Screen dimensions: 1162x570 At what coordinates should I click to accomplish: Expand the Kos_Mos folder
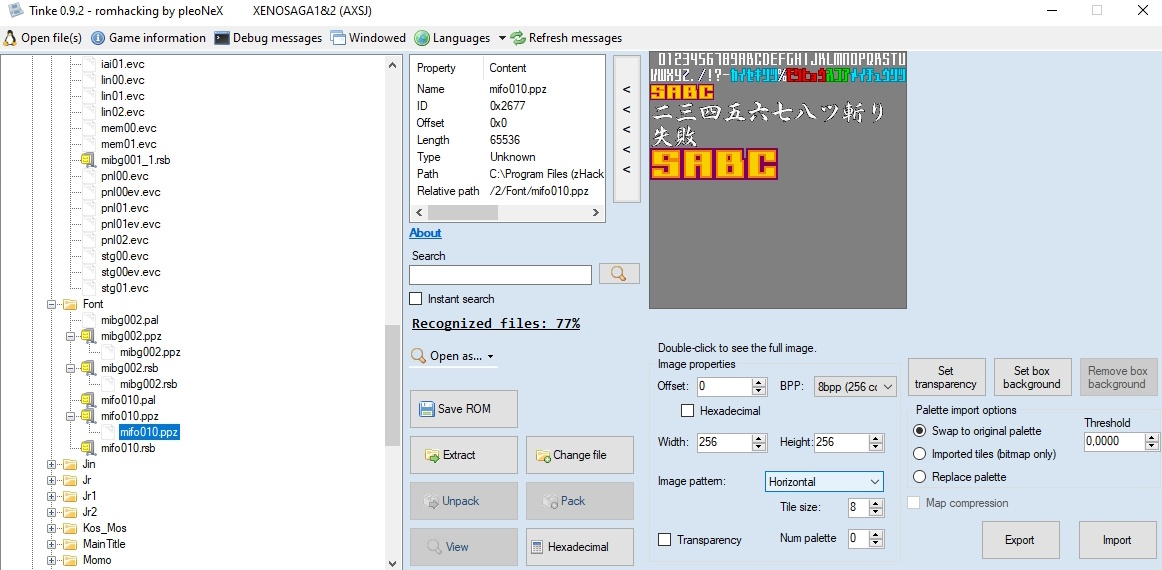pyautogui.click(x=52, y=528)
